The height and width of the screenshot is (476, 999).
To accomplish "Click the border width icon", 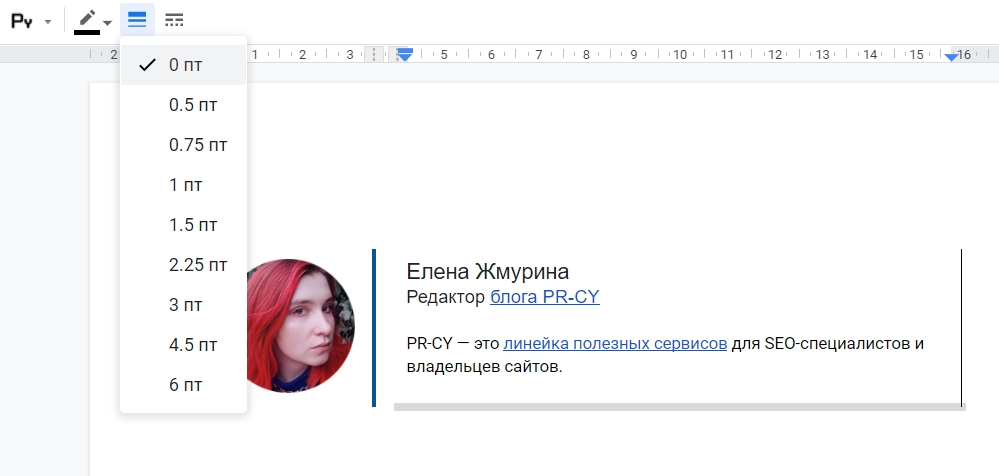I will tap(137, 20).
